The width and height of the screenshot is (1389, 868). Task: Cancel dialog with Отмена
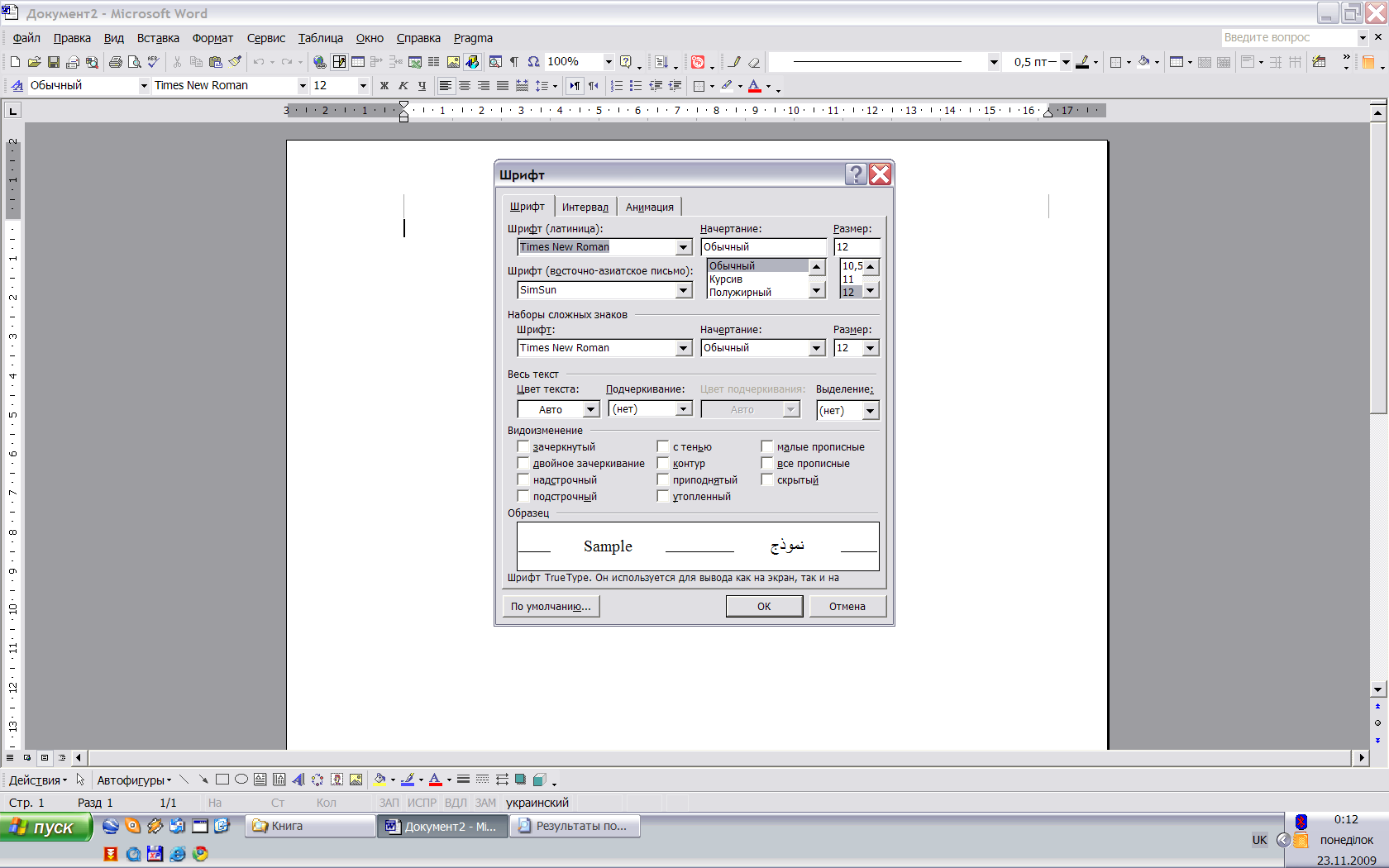[847, 606]
